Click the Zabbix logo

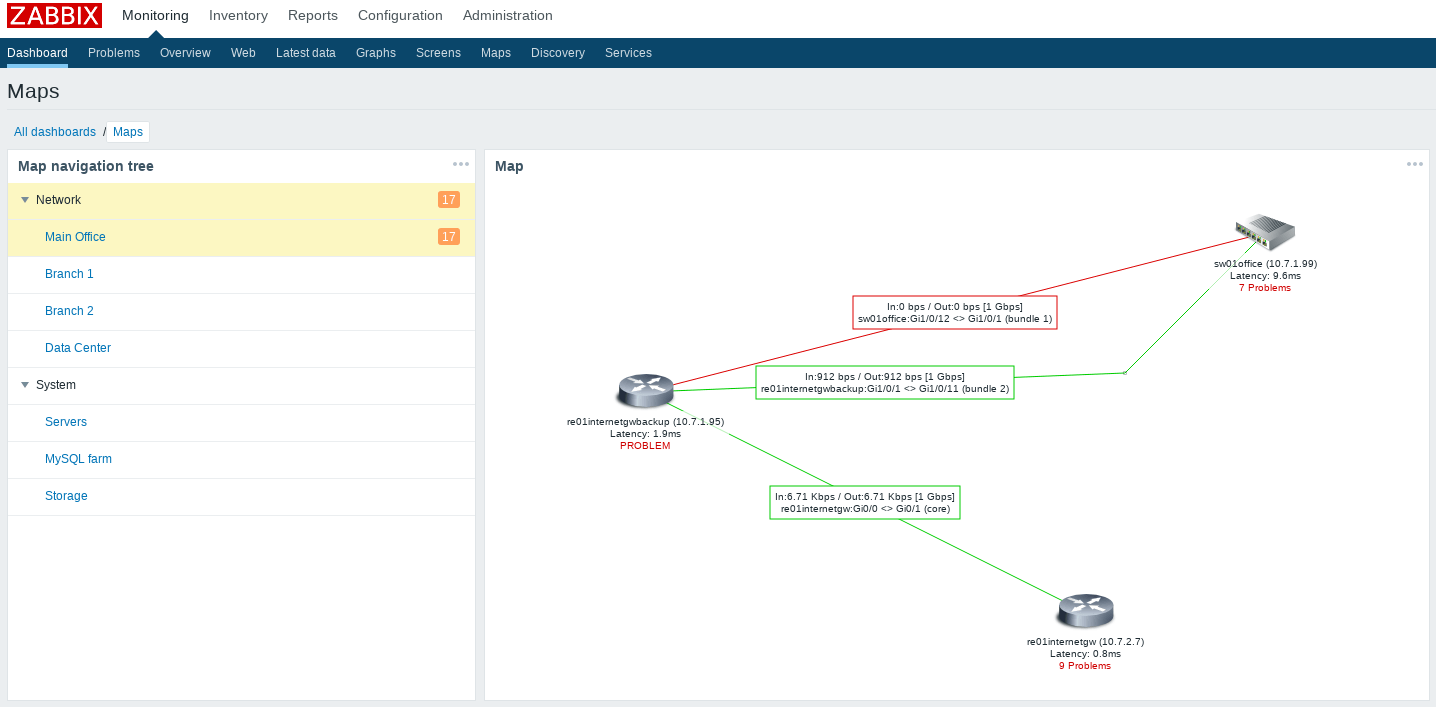54,15
